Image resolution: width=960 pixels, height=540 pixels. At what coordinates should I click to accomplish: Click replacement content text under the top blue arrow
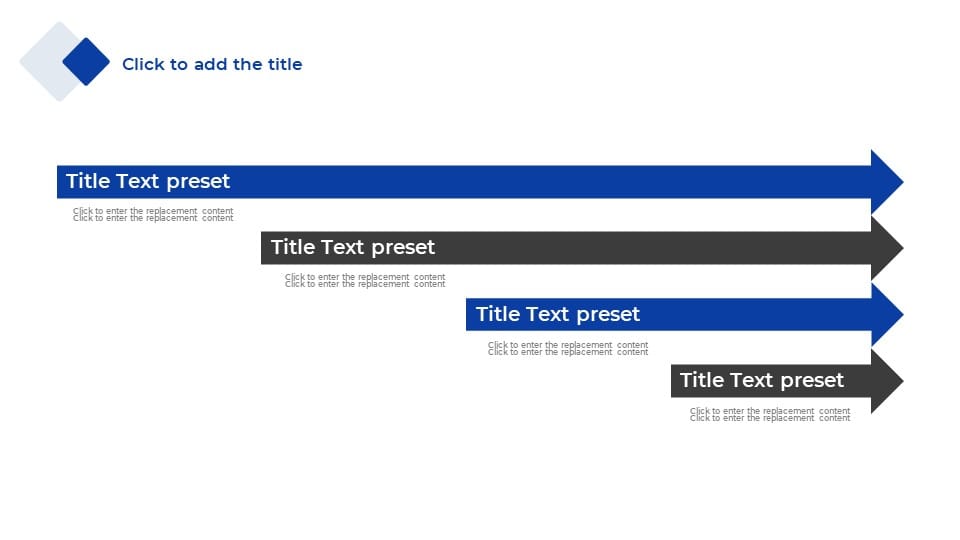pyautogui.click(x=153, y=214)
